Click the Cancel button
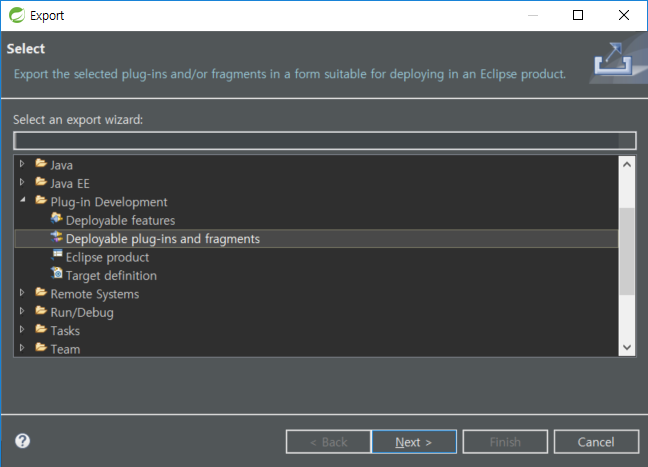The width and height of the screenshot is (648, 467). (596, 442)
